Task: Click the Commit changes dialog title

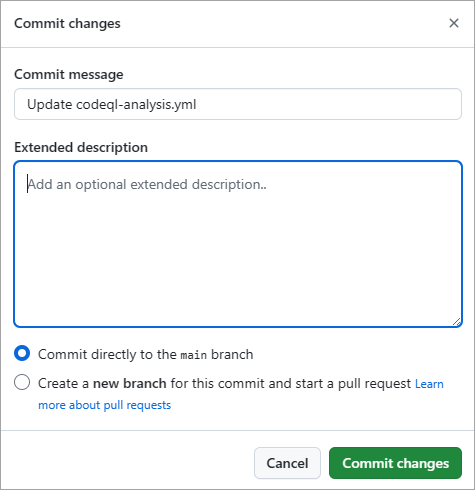Action: click(67, 24)
